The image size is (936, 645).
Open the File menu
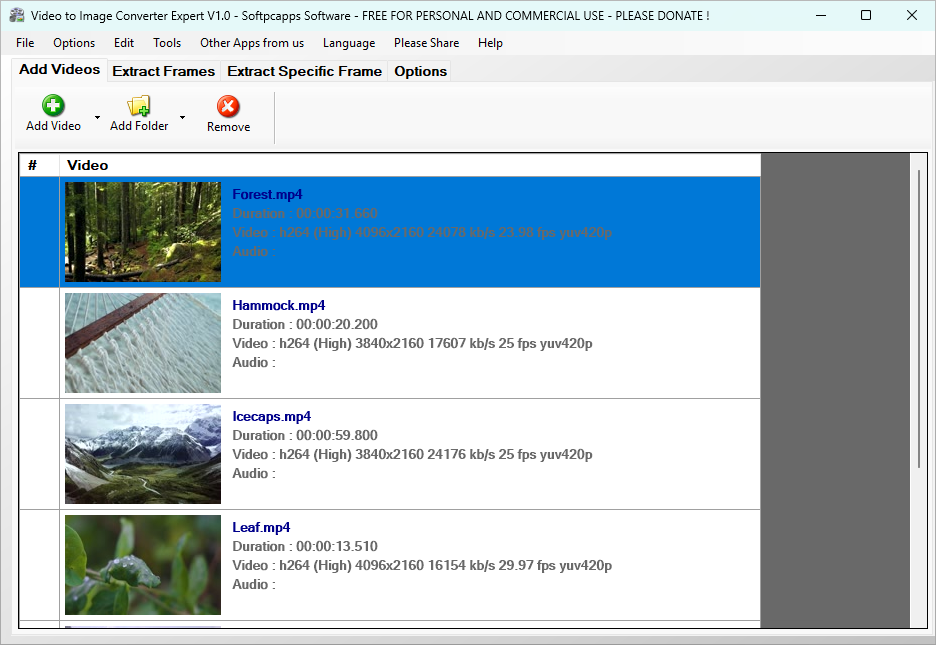[25, 43]
